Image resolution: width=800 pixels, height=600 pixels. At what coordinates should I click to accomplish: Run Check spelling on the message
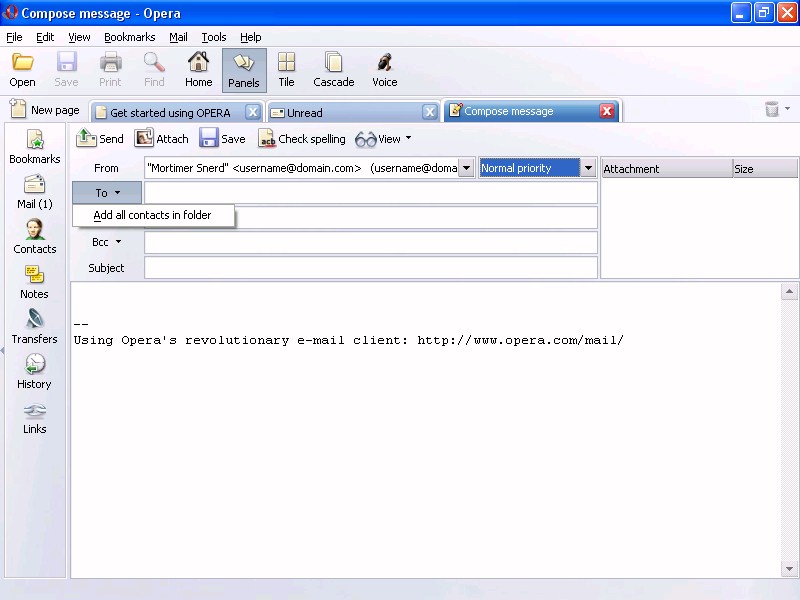[x=302, y=138]
